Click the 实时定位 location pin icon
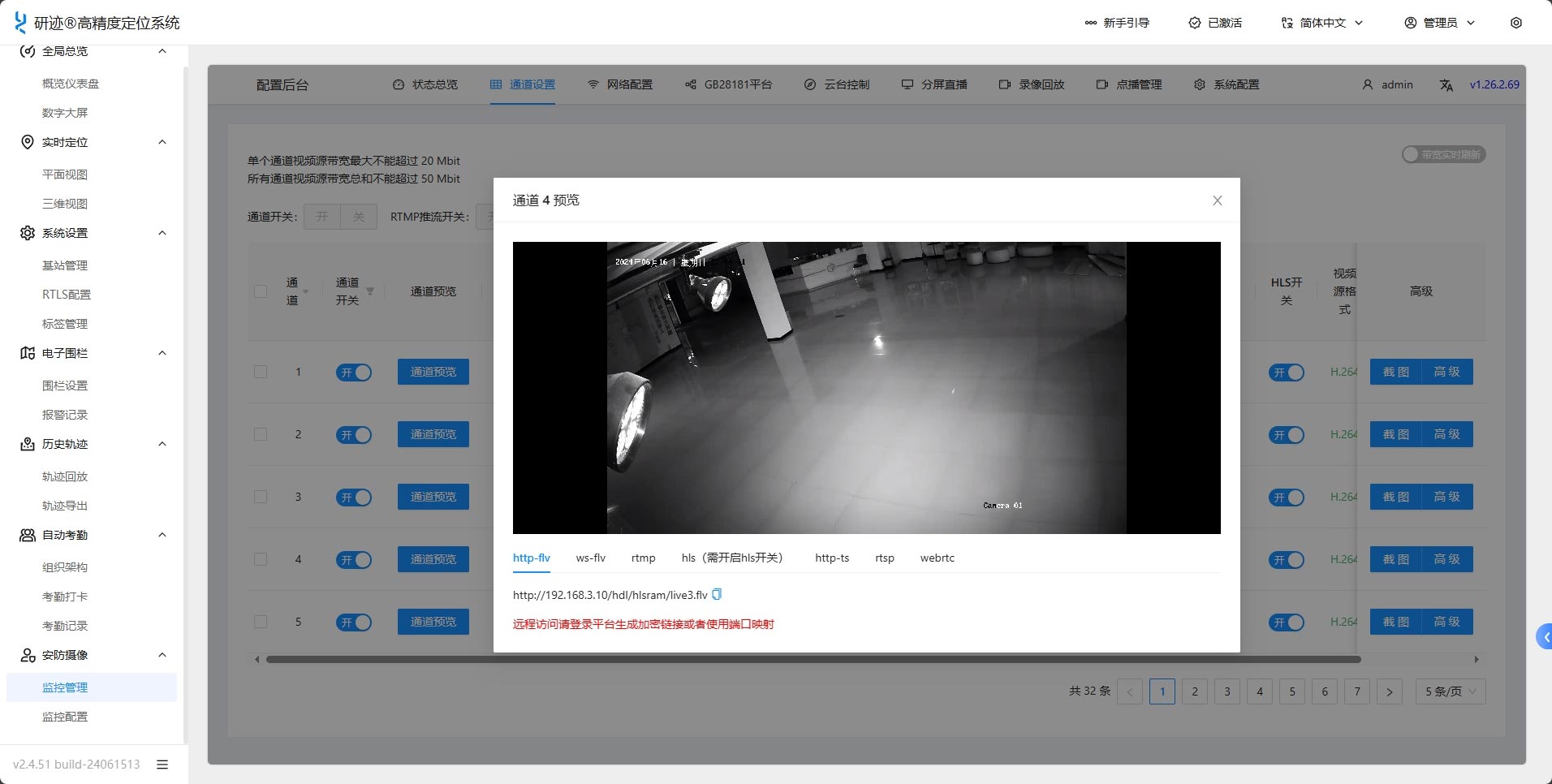This screenshot has width=1552, height=784. tap(27, 142)
